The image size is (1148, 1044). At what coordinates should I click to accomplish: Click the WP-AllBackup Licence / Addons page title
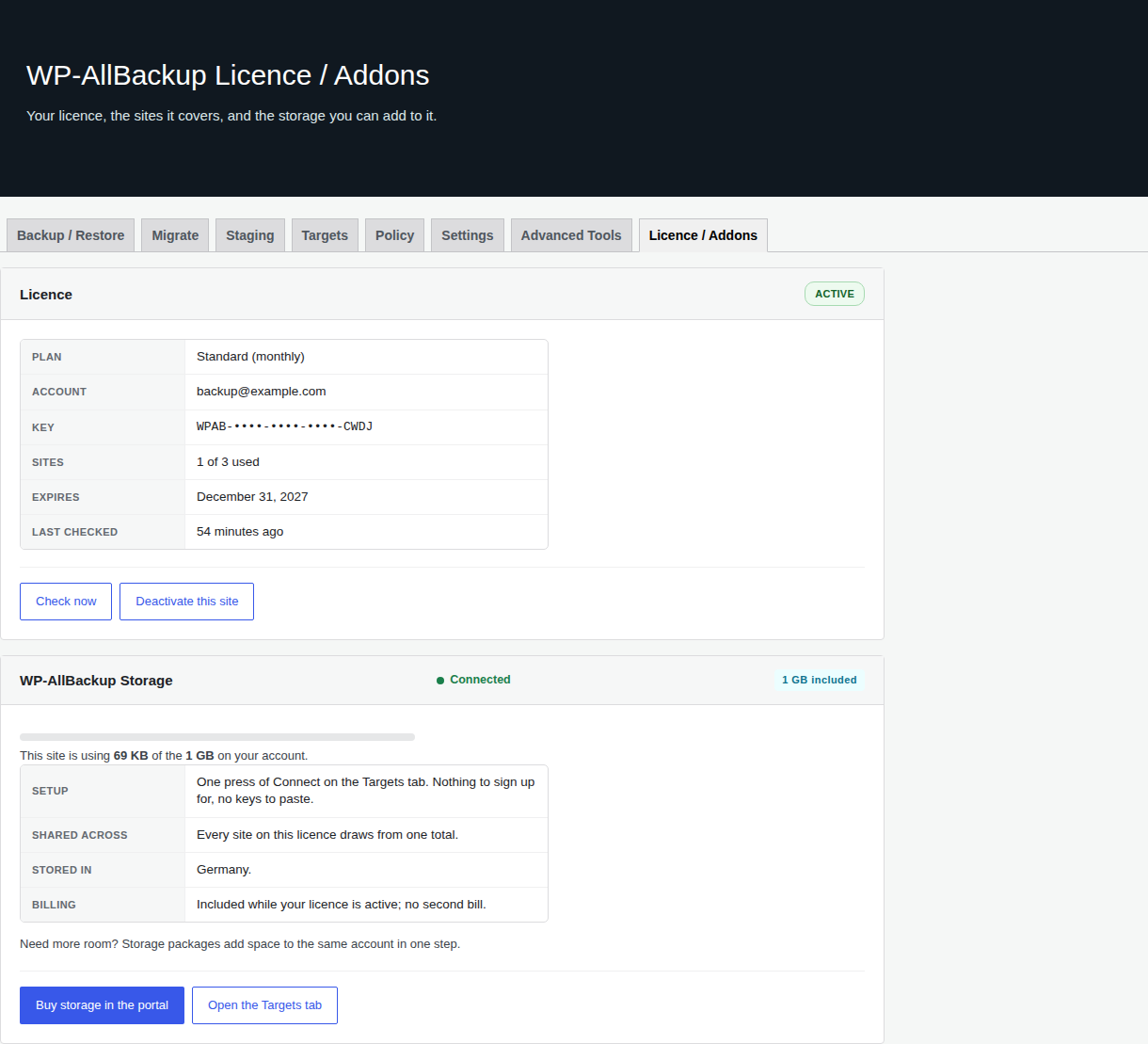click(228, 75)
